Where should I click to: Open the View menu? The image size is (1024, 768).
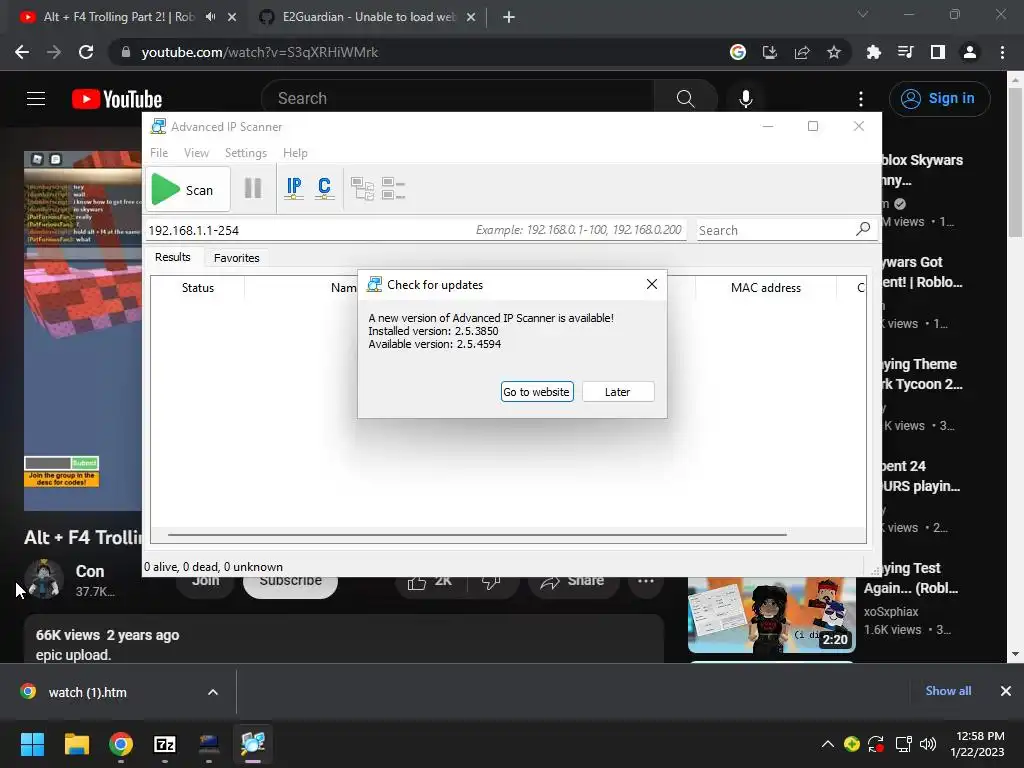pos(196,153)
